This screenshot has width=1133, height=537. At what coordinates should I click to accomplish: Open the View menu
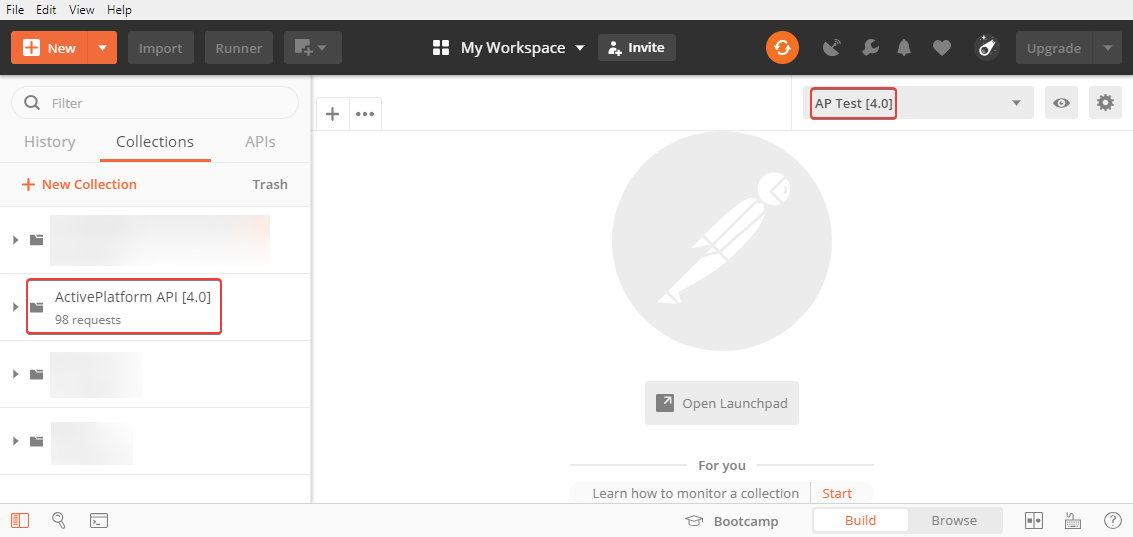(x=82, y=9)
